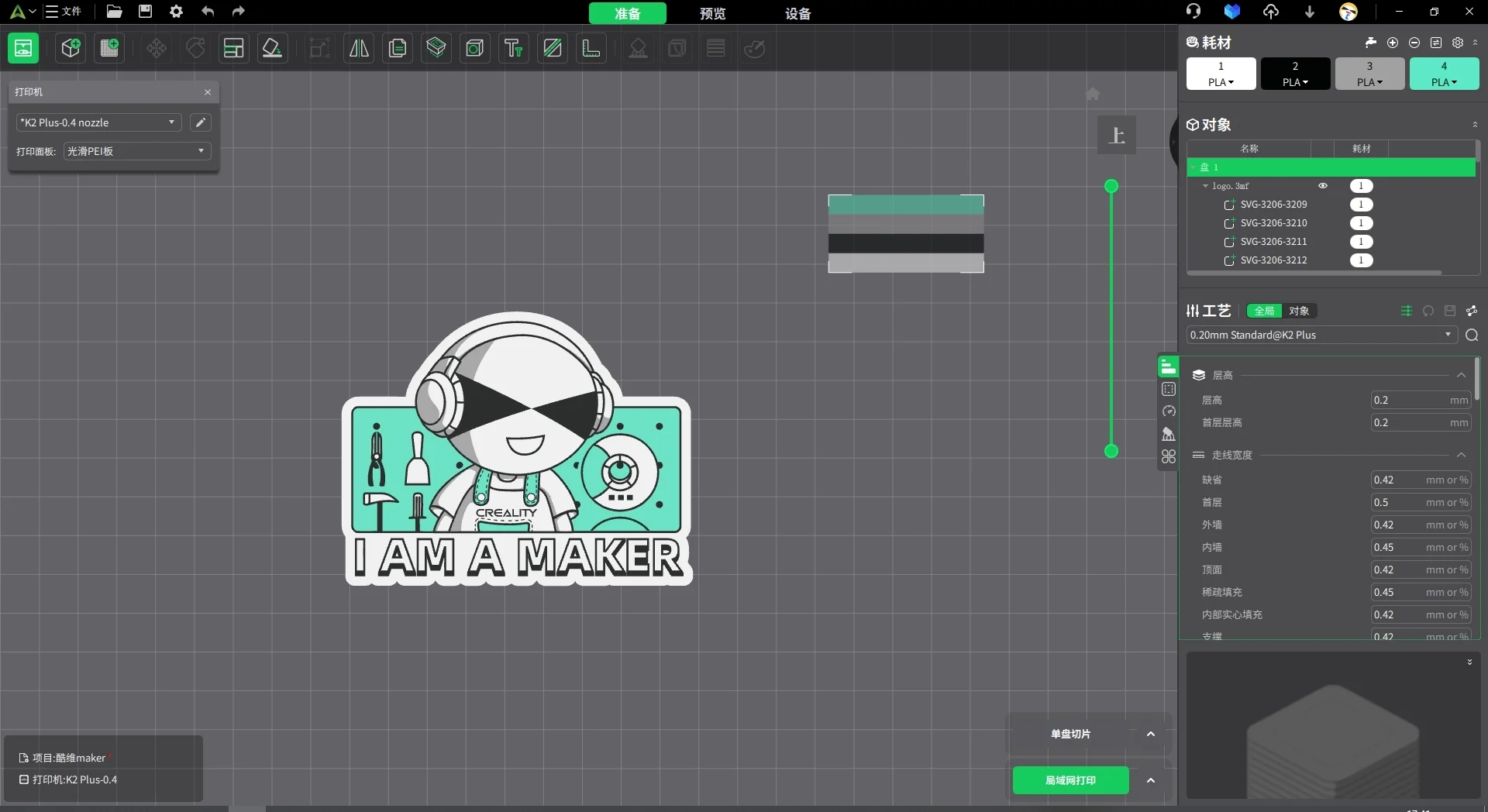Viewport: 1488px width, 812px height.
Task: Open the K2 Plus-0.4 nozzle printer dropdown
Action: tap(98, 122)
